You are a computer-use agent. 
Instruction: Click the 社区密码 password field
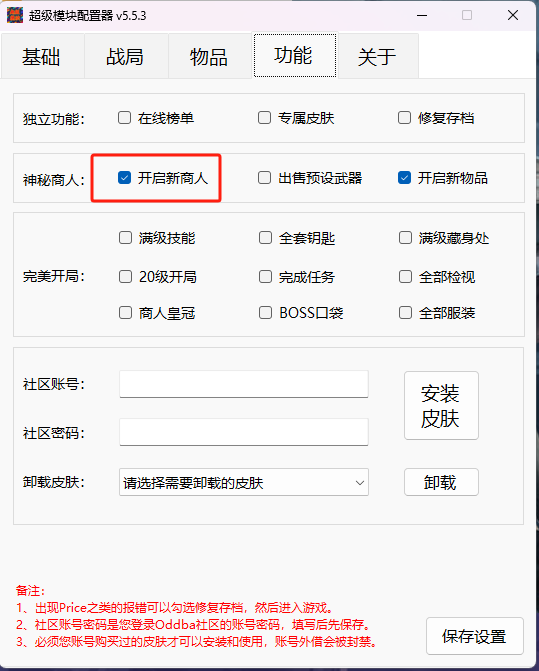point(244,432)
